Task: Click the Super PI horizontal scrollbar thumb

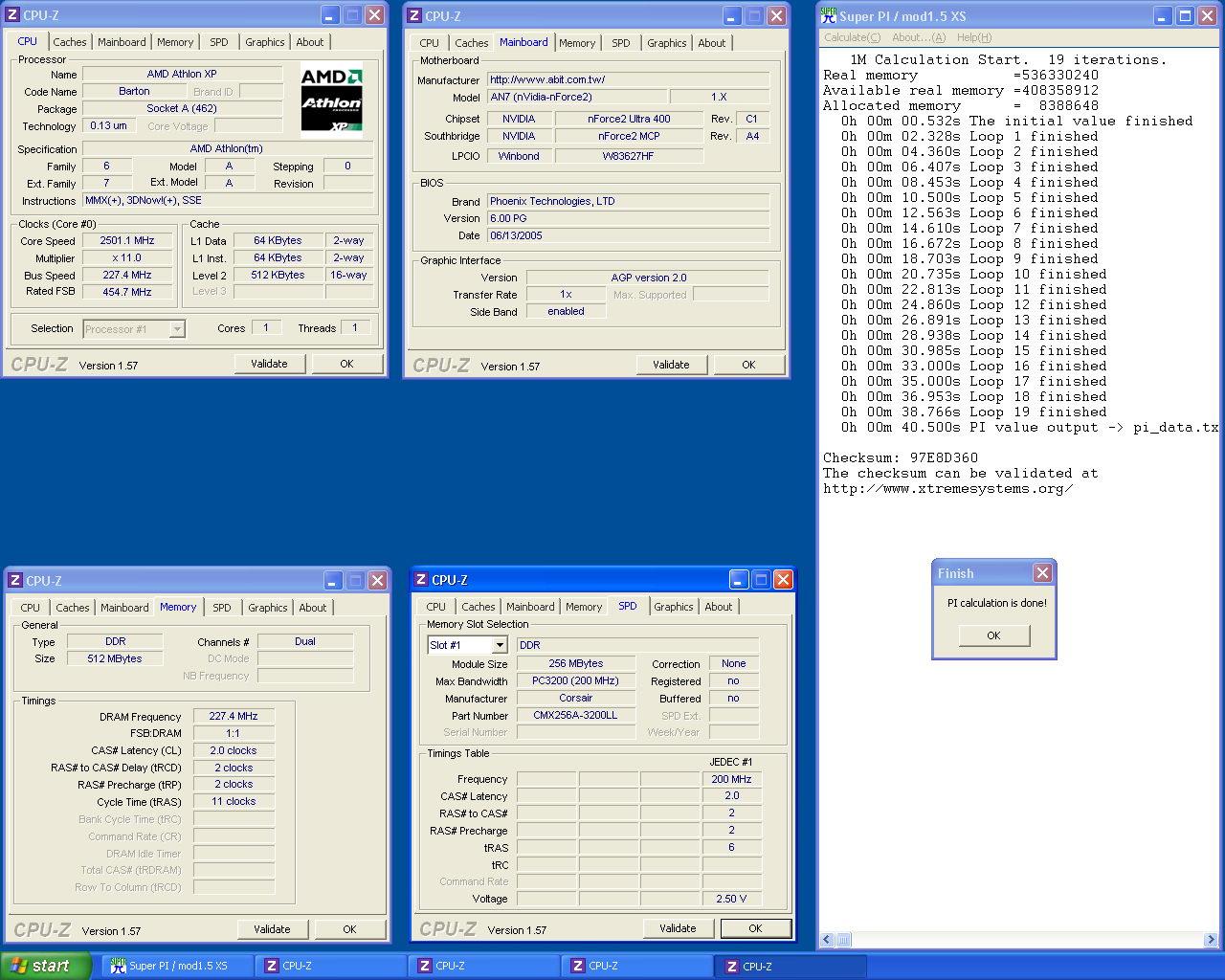Action: click(x=844, y=940)
